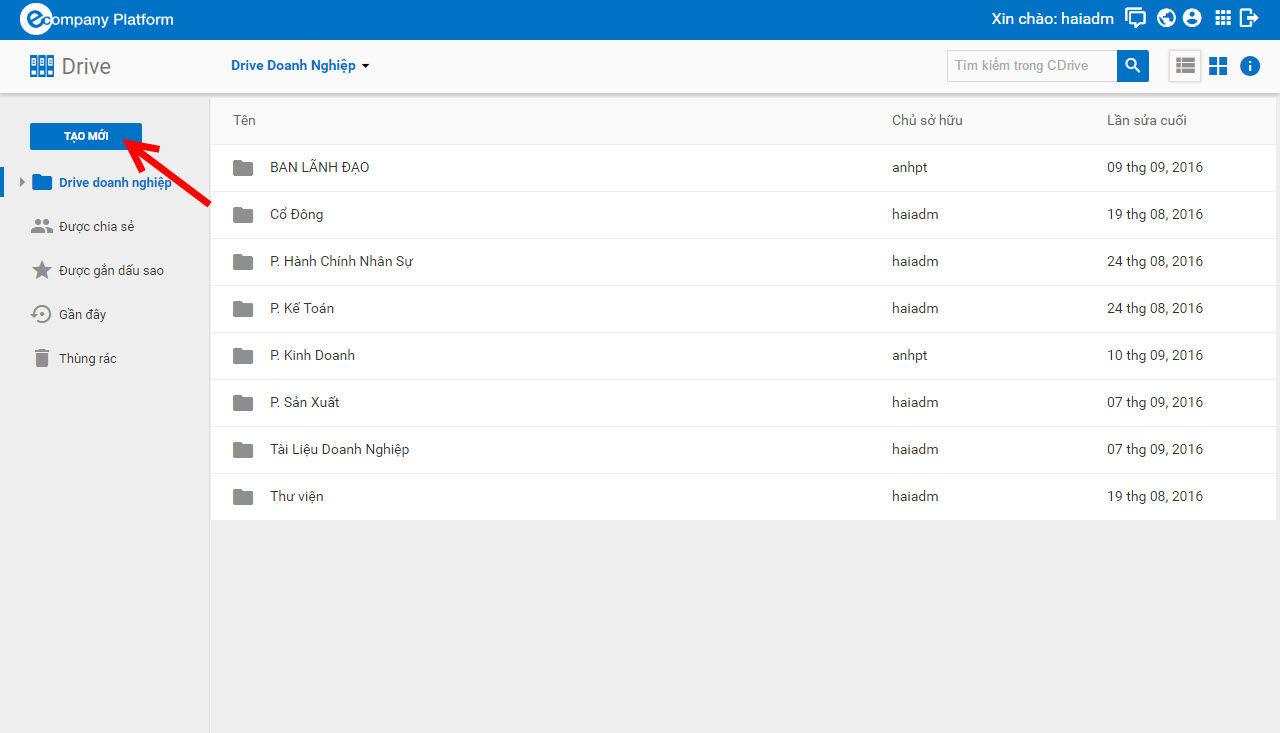Click the Drive binders icon
This screenshot has height=733, width=1280.
pyautogui.click(x=42, y=66)
